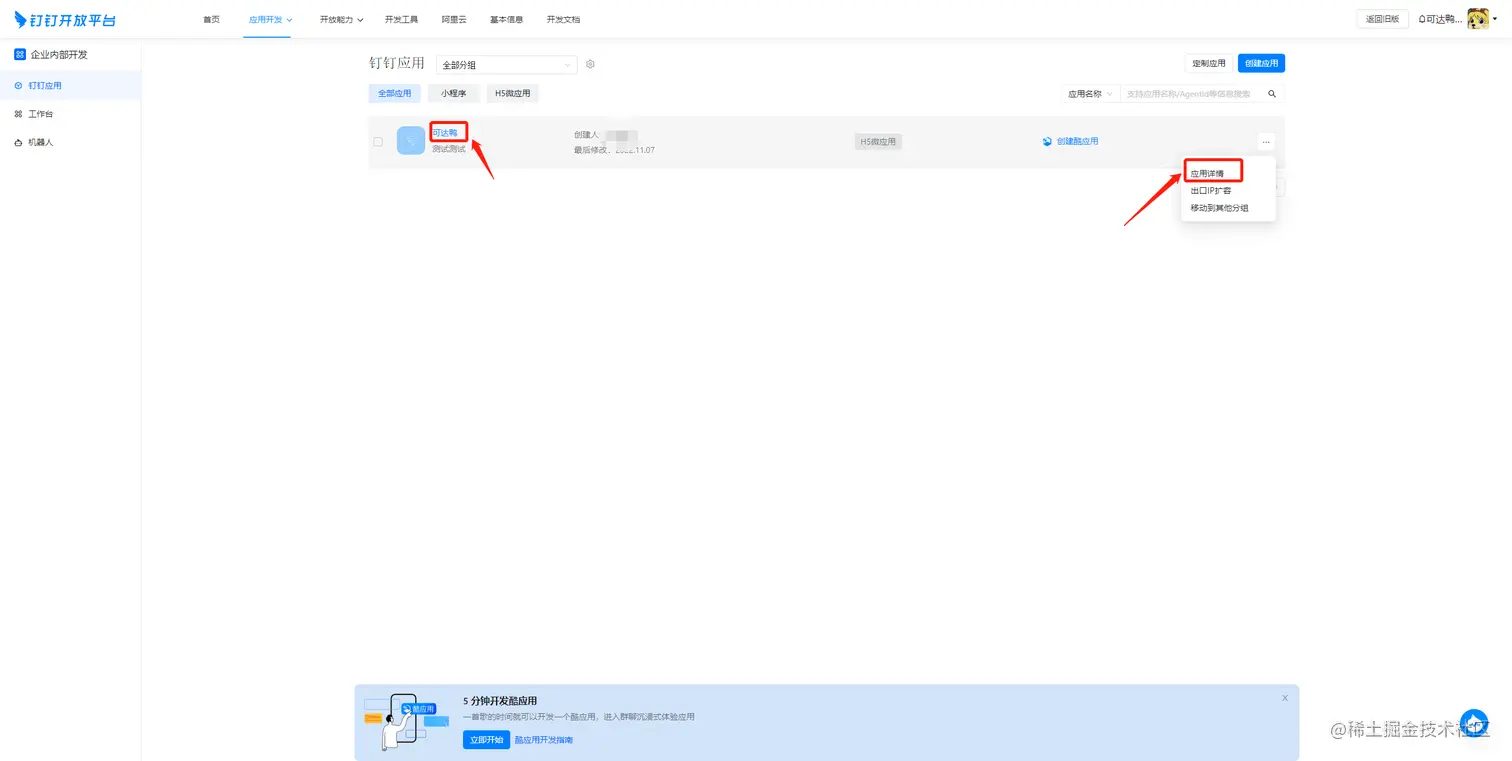The height and width of the screenshot is (761, 1512).
Task: Click the 创建酷应用 link
Action: click(x=1077, y=142)
